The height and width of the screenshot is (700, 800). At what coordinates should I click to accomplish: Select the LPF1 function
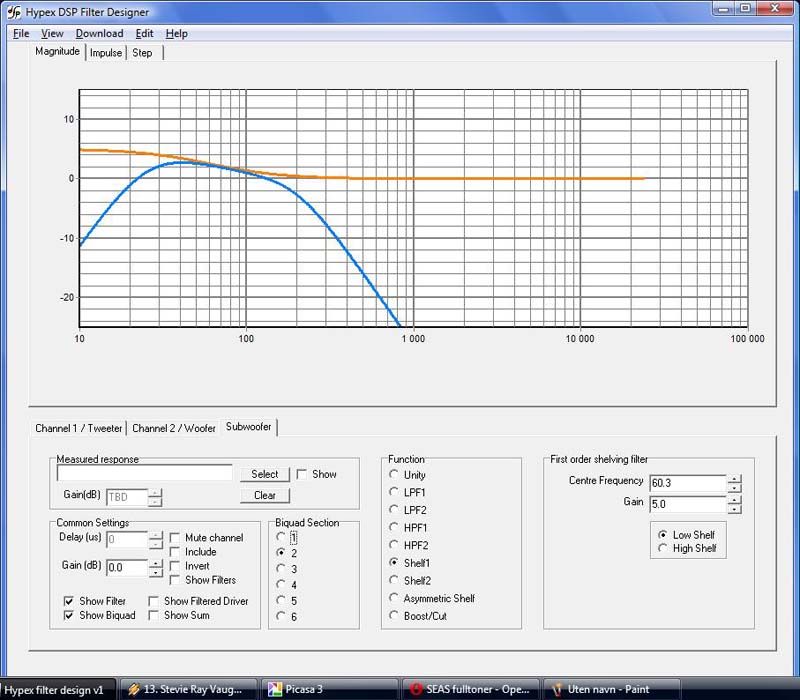tap(393, 492)
